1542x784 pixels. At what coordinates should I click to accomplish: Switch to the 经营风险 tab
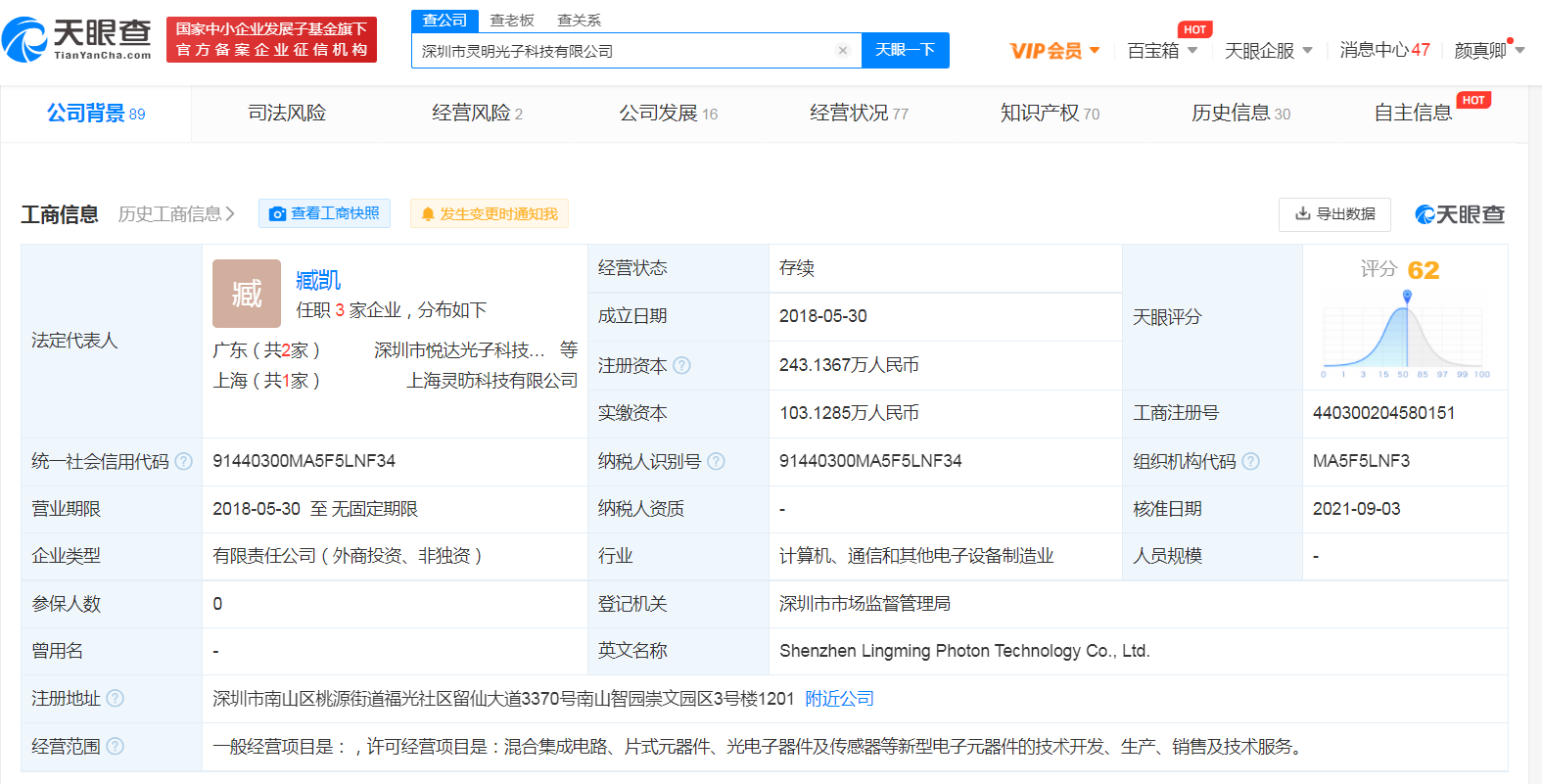(478, 114)
